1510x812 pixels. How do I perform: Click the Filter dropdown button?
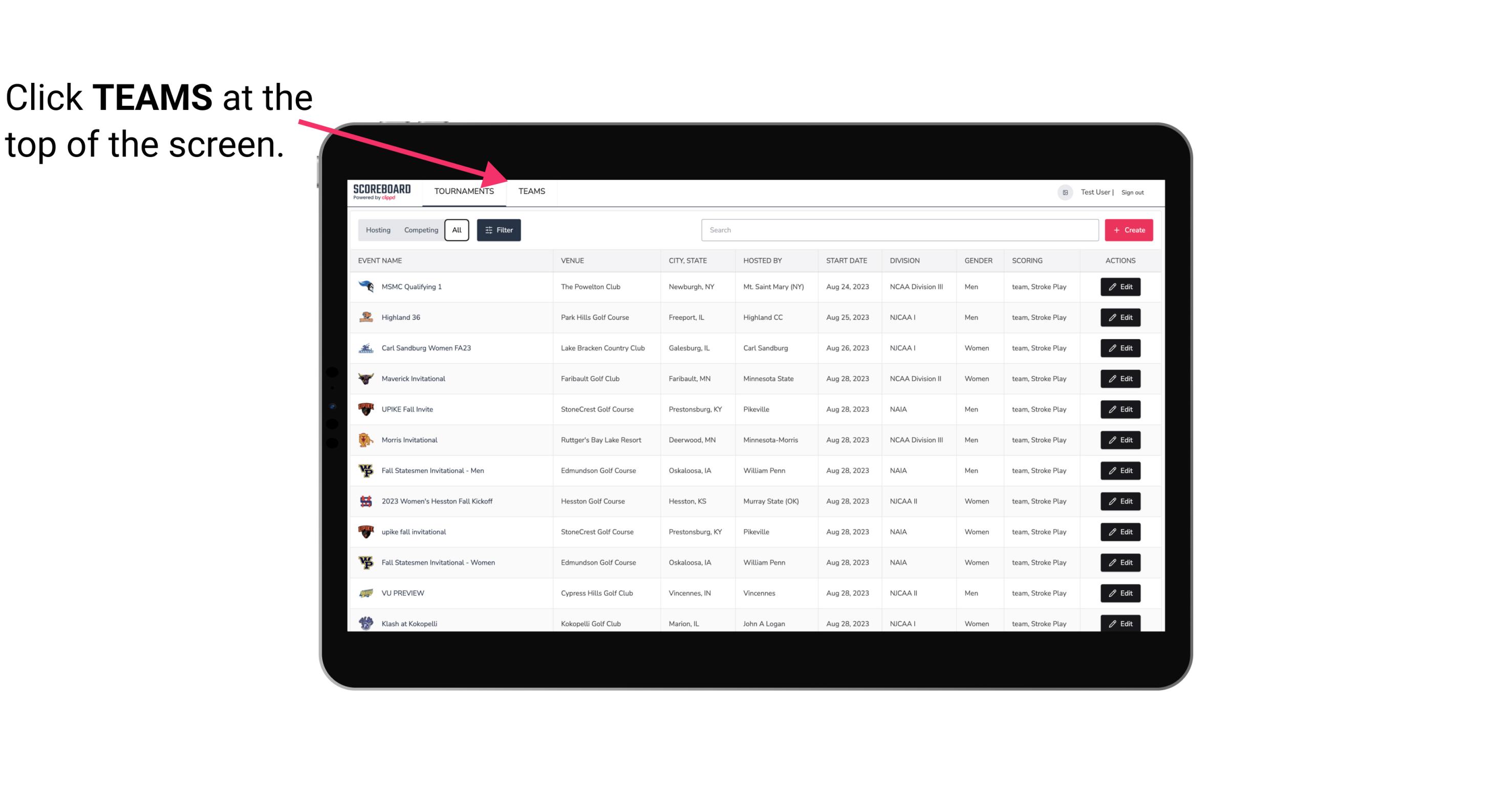point(500,230)
